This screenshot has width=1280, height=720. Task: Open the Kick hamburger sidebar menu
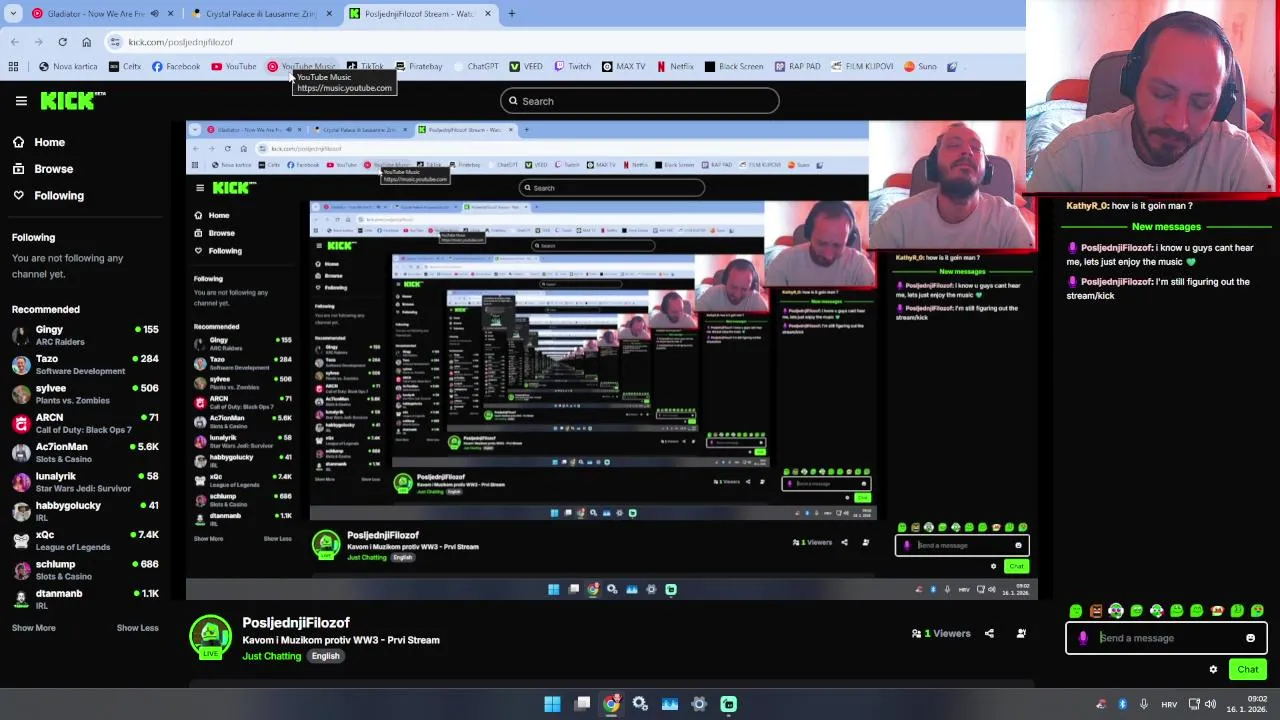click(21, 101)
